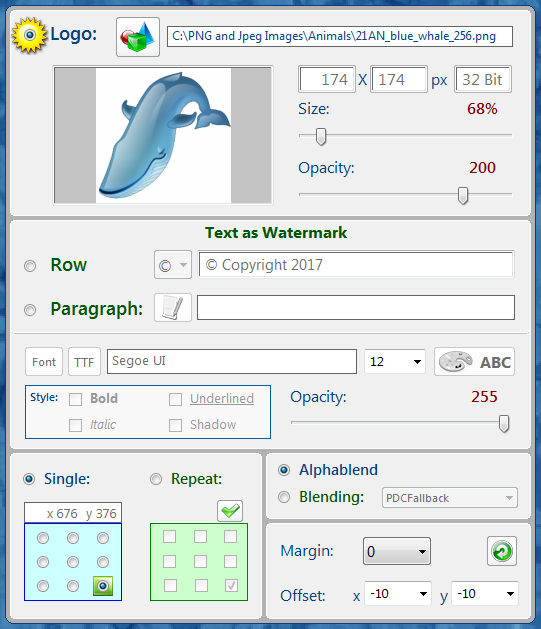Open the paragraph editor notepad icon
This screenshot has width=541, height=629.
173,308
